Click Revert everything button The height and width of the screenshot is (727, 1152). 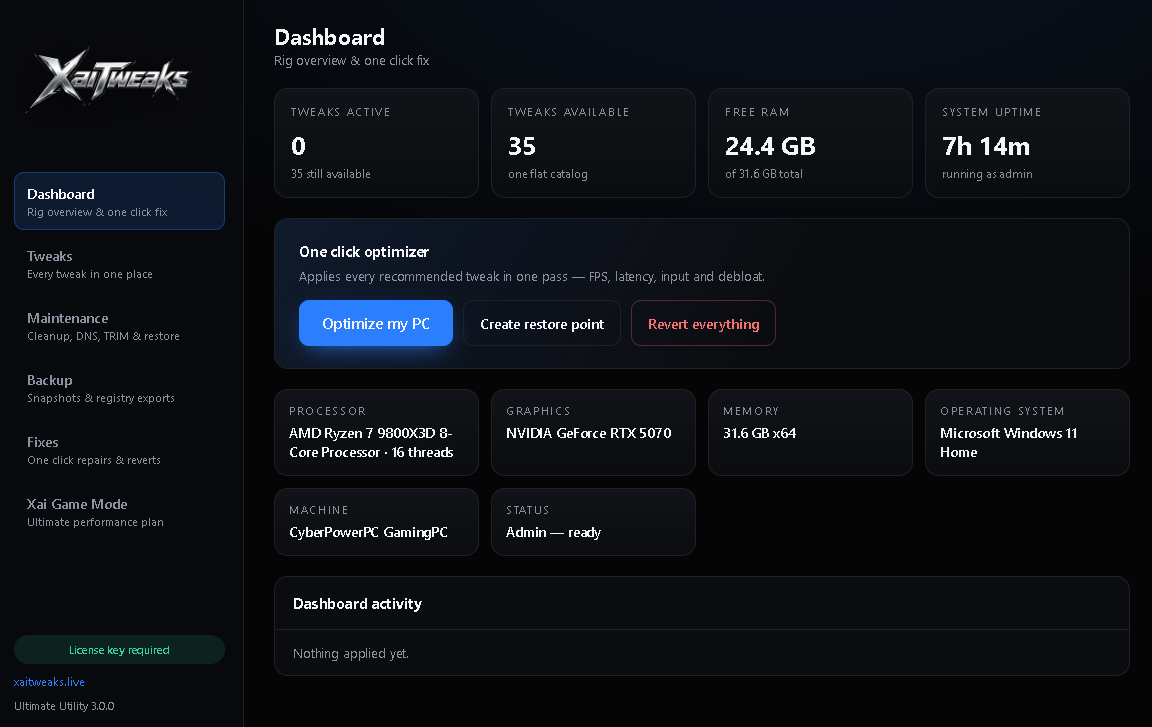703,323
